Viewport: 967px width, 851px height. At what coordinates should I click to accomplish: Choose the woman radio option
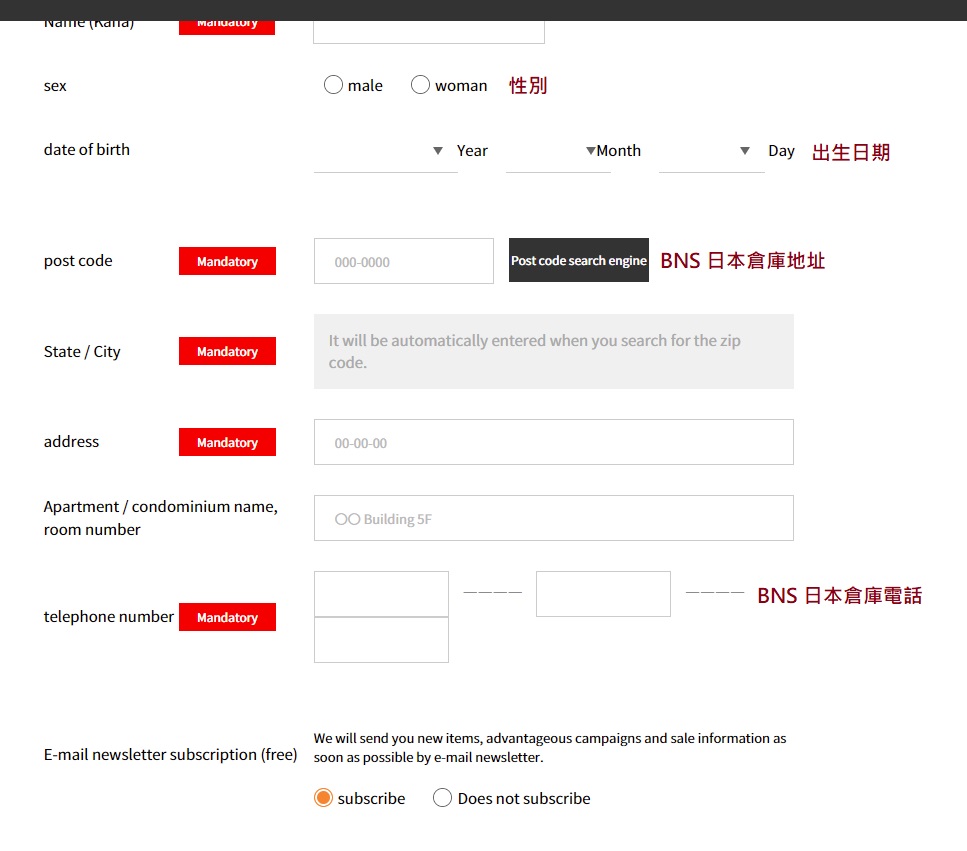[420, 85]
